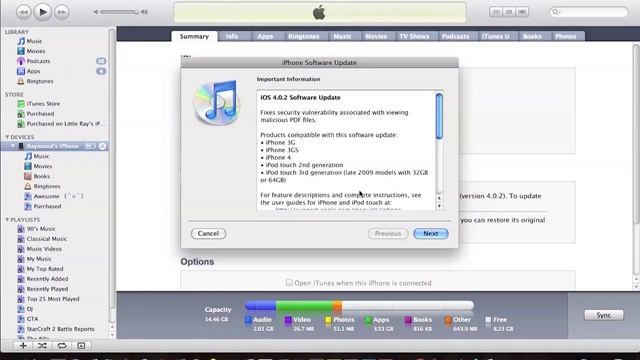
Task: Switch to list view button
Action: click(496, 12)
